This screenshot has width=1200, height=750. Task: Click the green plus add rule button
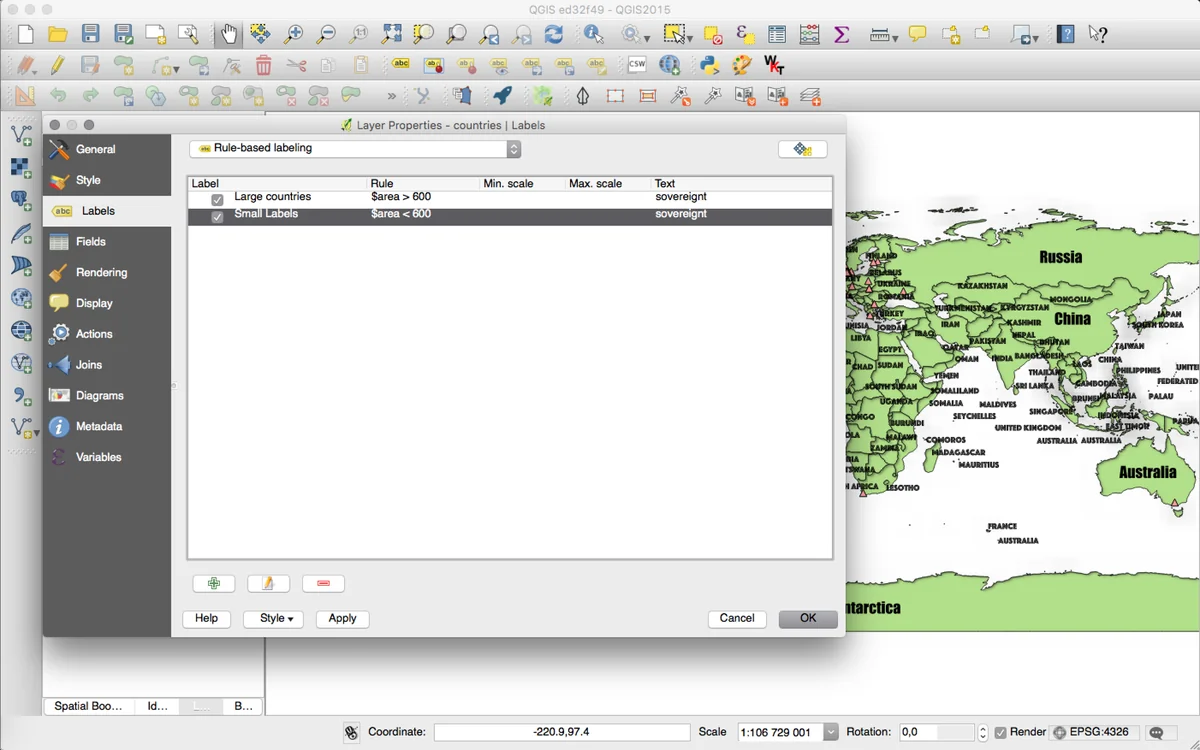click(214, 584)
